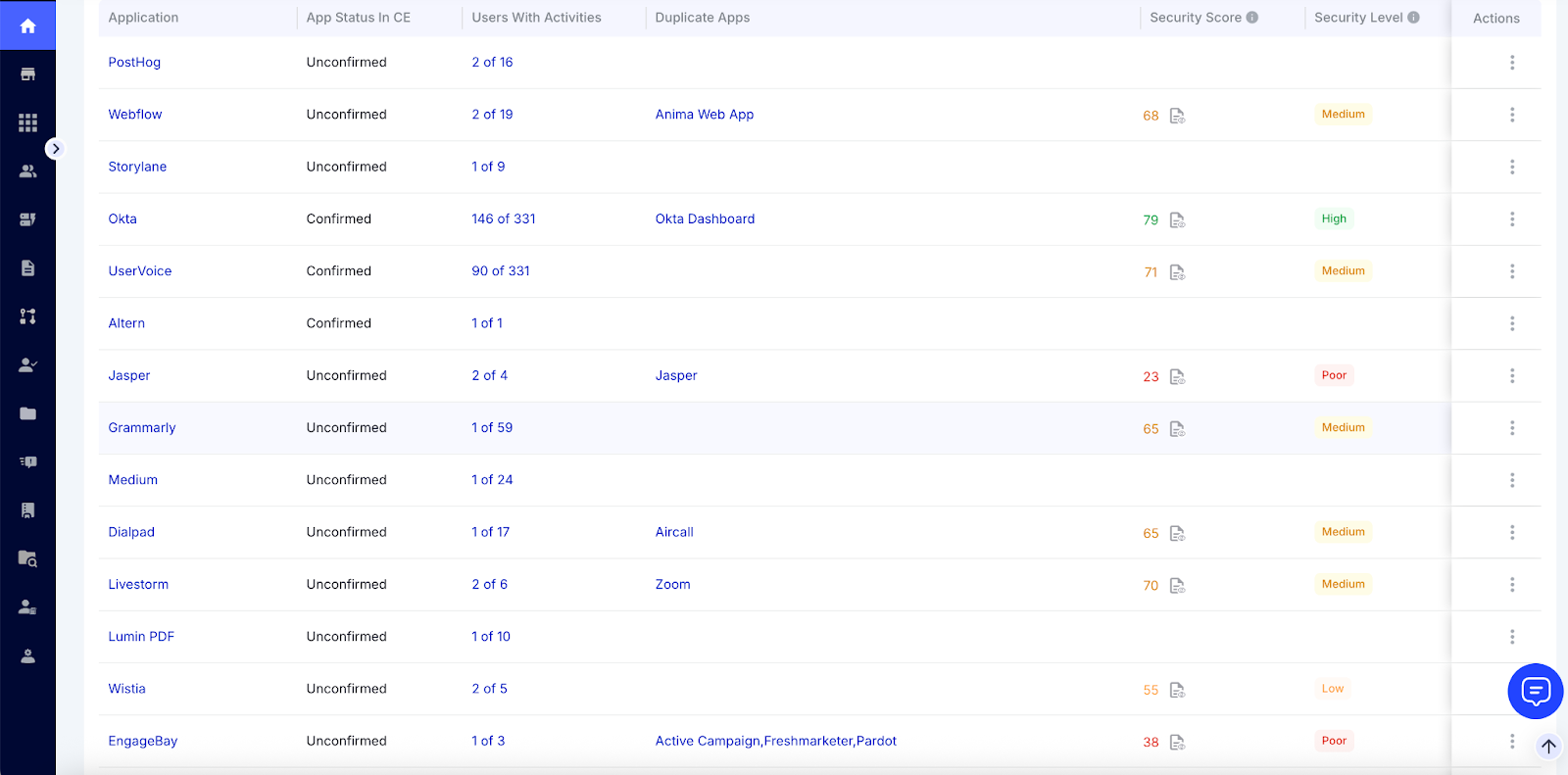Click the Security Level info icon

[x=1413, y=18]
